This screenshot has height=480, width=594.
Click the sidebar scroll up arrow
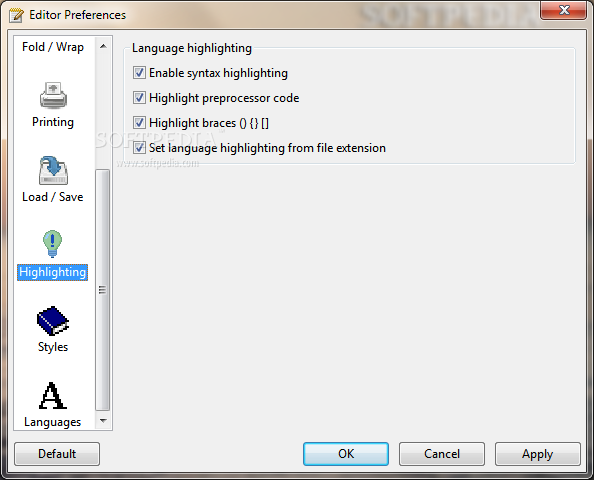(x=103, y=46)
